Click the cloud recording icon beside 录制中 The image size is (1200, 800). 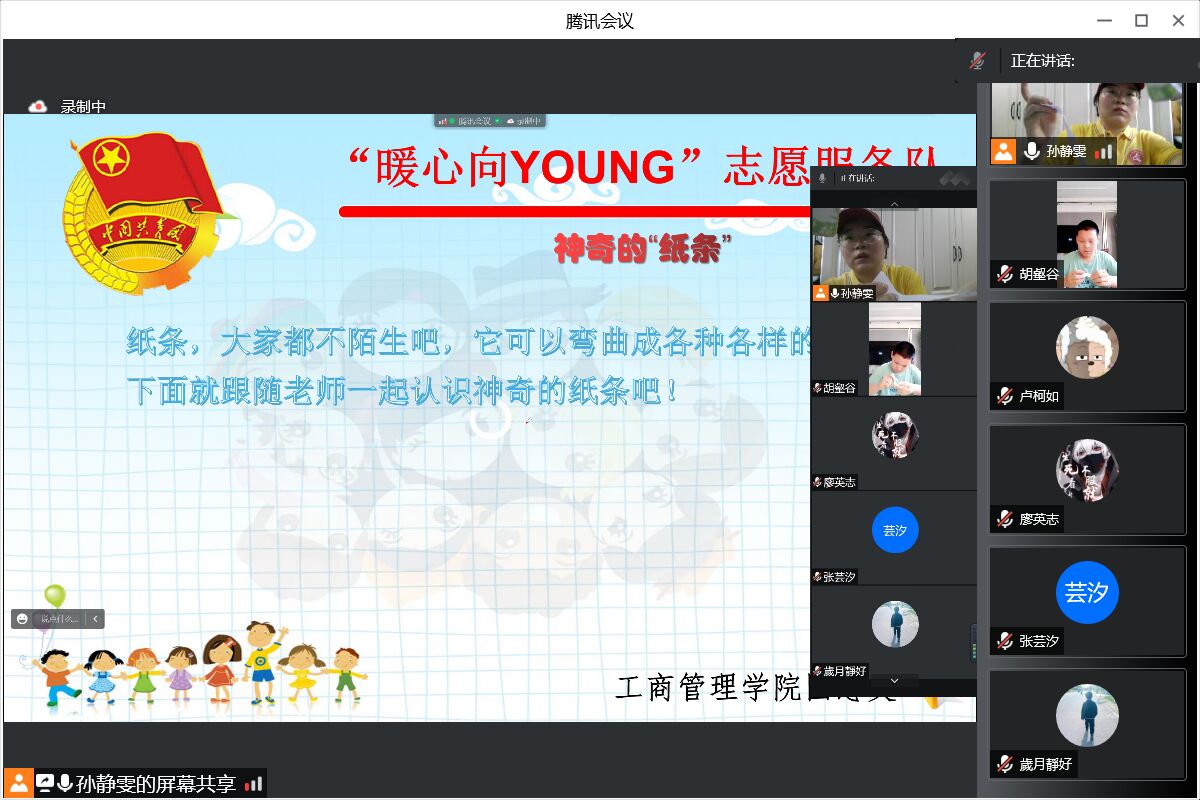click(38, 106)
